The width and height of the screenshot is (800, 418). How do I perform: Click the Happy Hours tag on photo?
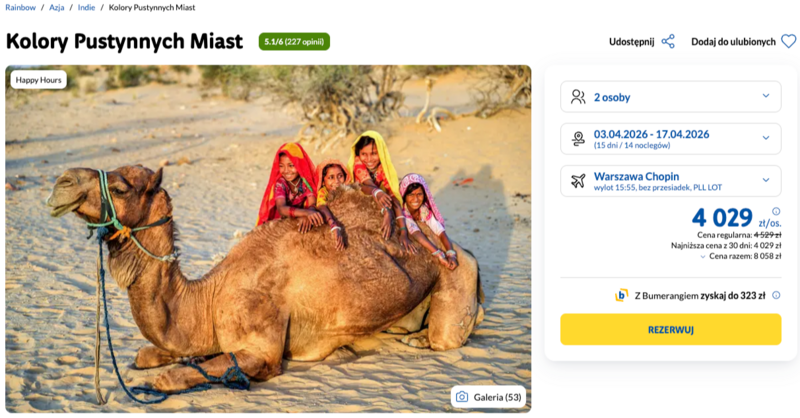[x=39, y=80]
